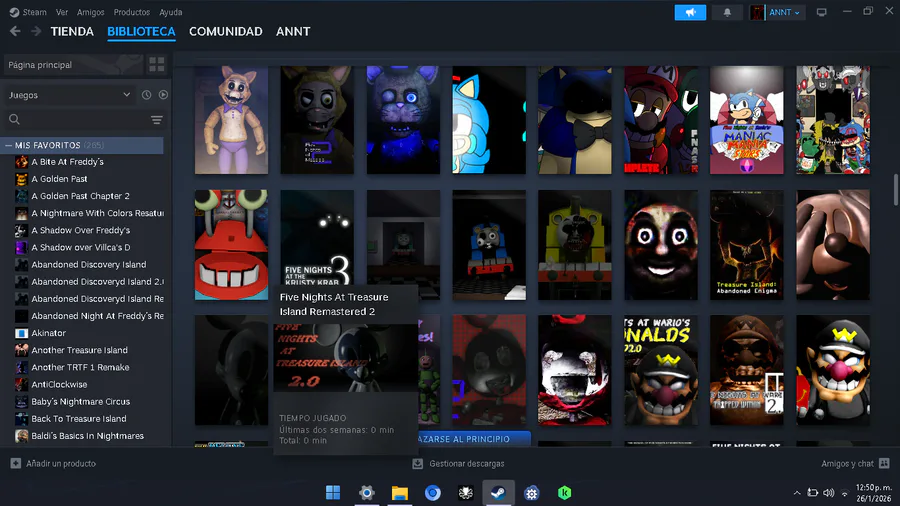The width and height of the screenshot is (900, 506).
Task: Click the Steam taskbar icon
Action: (498, 493)
